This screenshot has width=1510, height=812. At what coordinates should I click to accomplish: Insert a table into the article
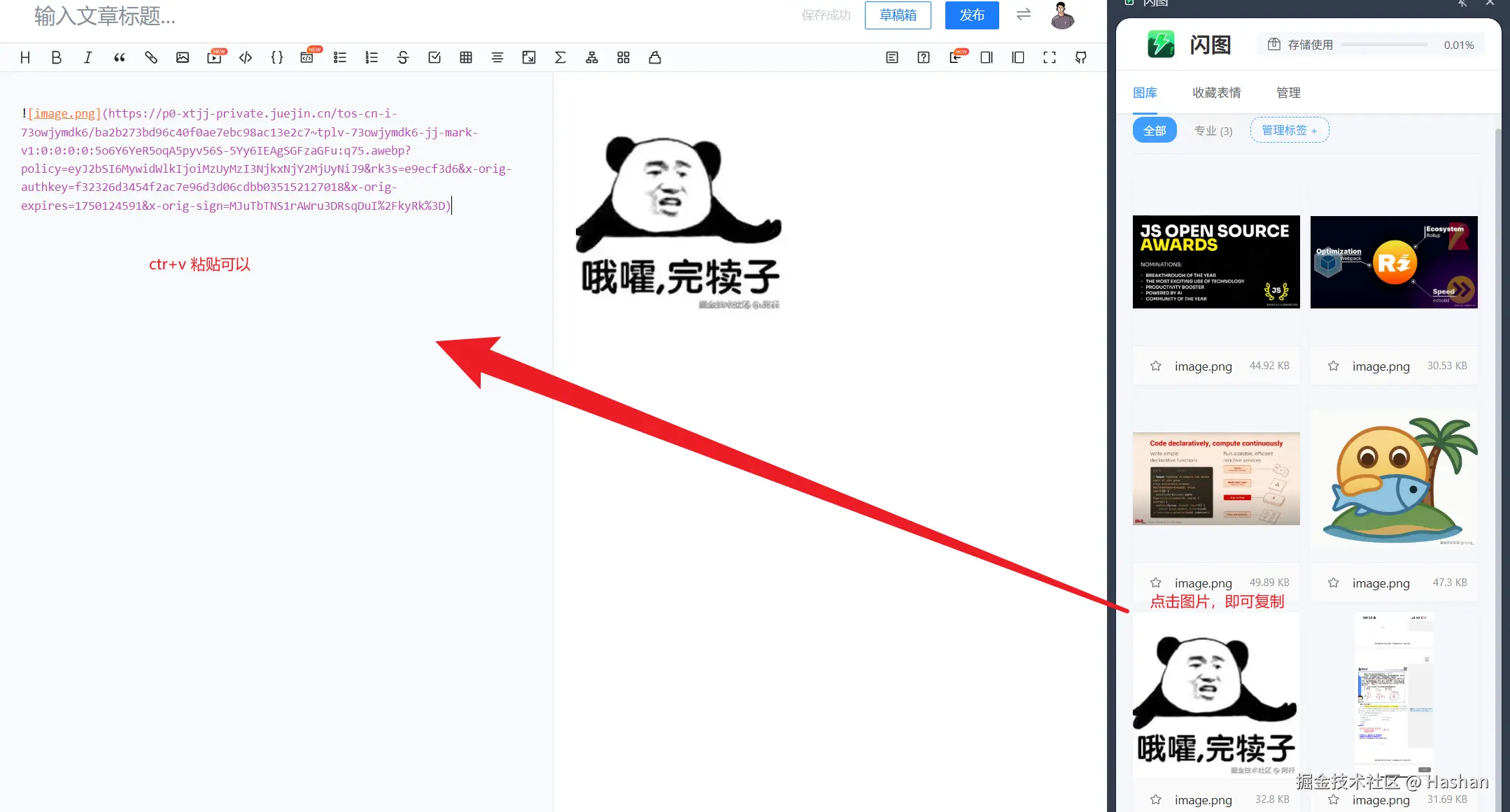pyautogui.click(x=466, y=57)
